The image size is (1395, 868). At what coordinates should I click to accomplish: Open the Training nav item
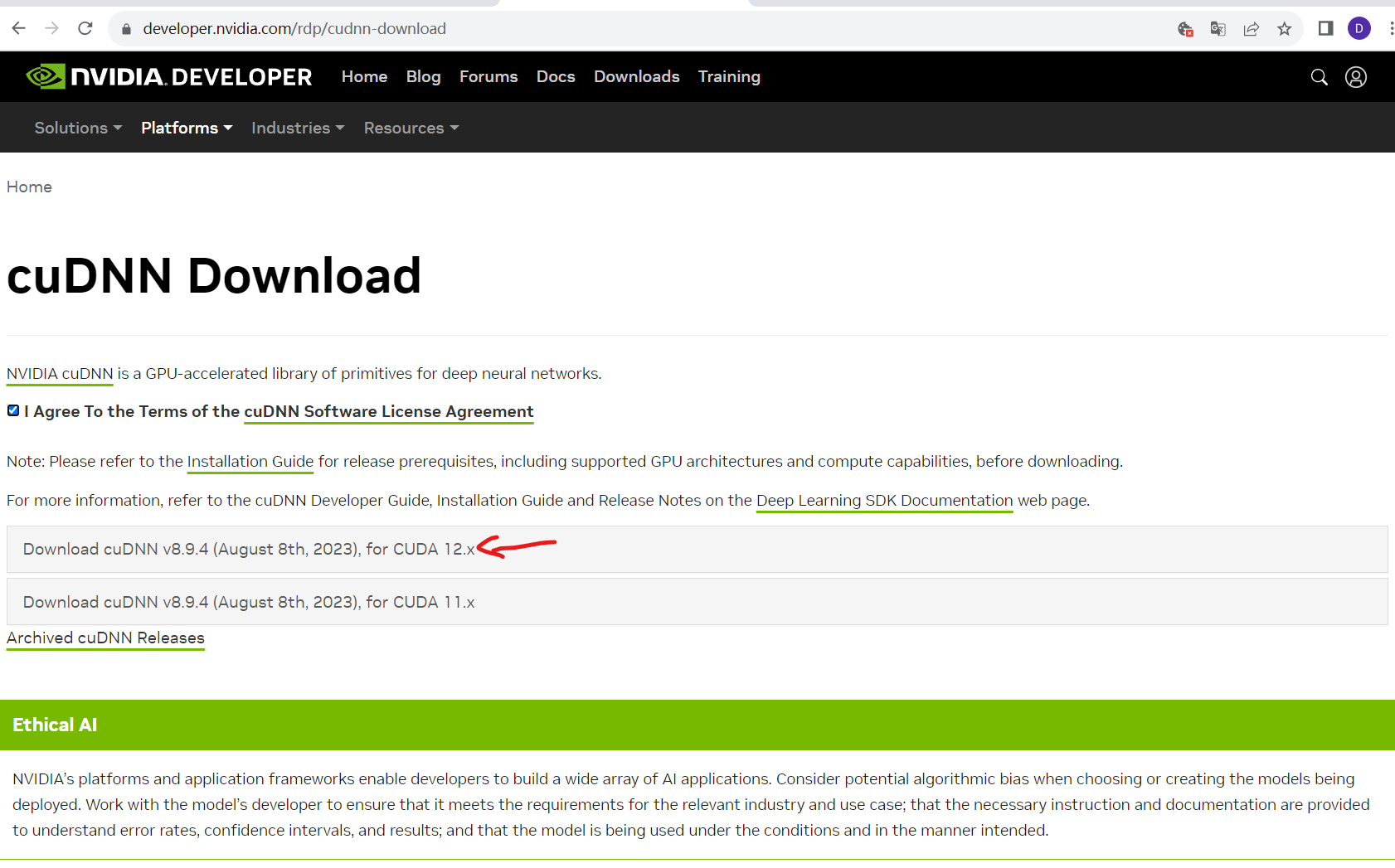click(x=729, y=76)
